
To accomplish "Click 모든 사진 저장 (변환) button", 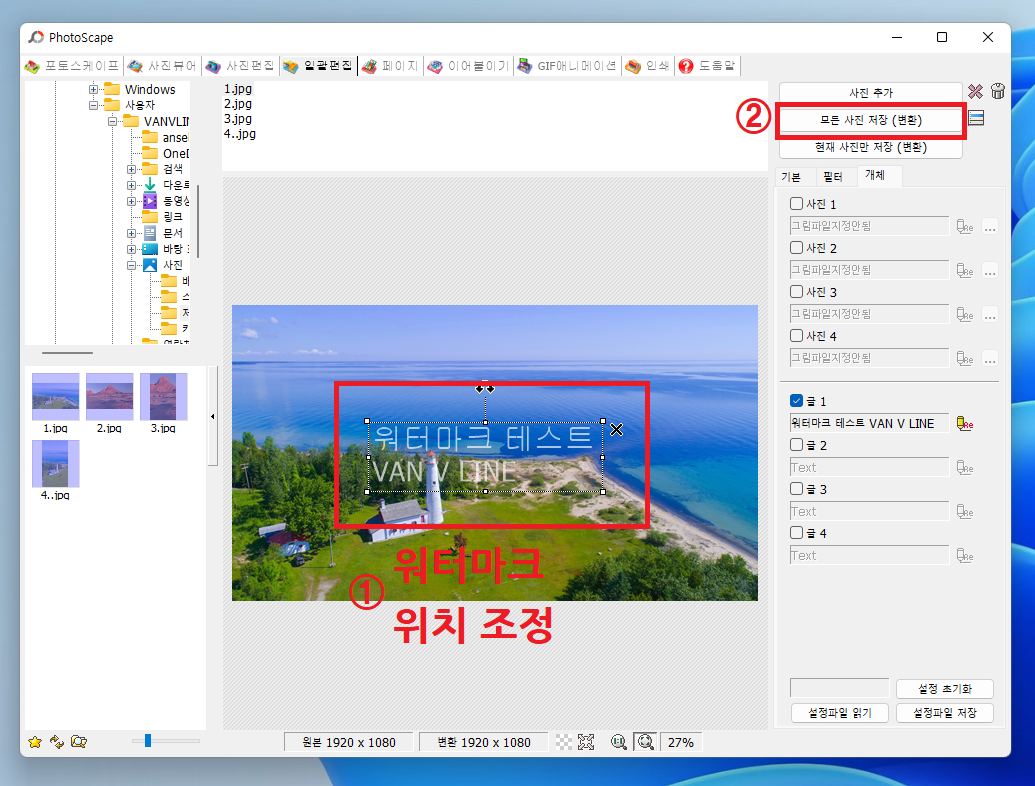I will pyautogui.click(x=871, y=120).
